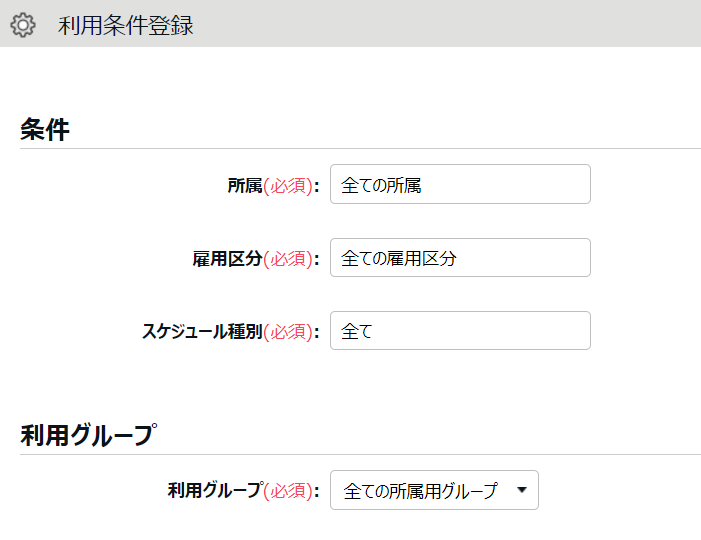This screenshot has width=701, height=540.
Task: Click the red 必須 marker beside the 利用グループ dropdown
Action: point(288,491)
